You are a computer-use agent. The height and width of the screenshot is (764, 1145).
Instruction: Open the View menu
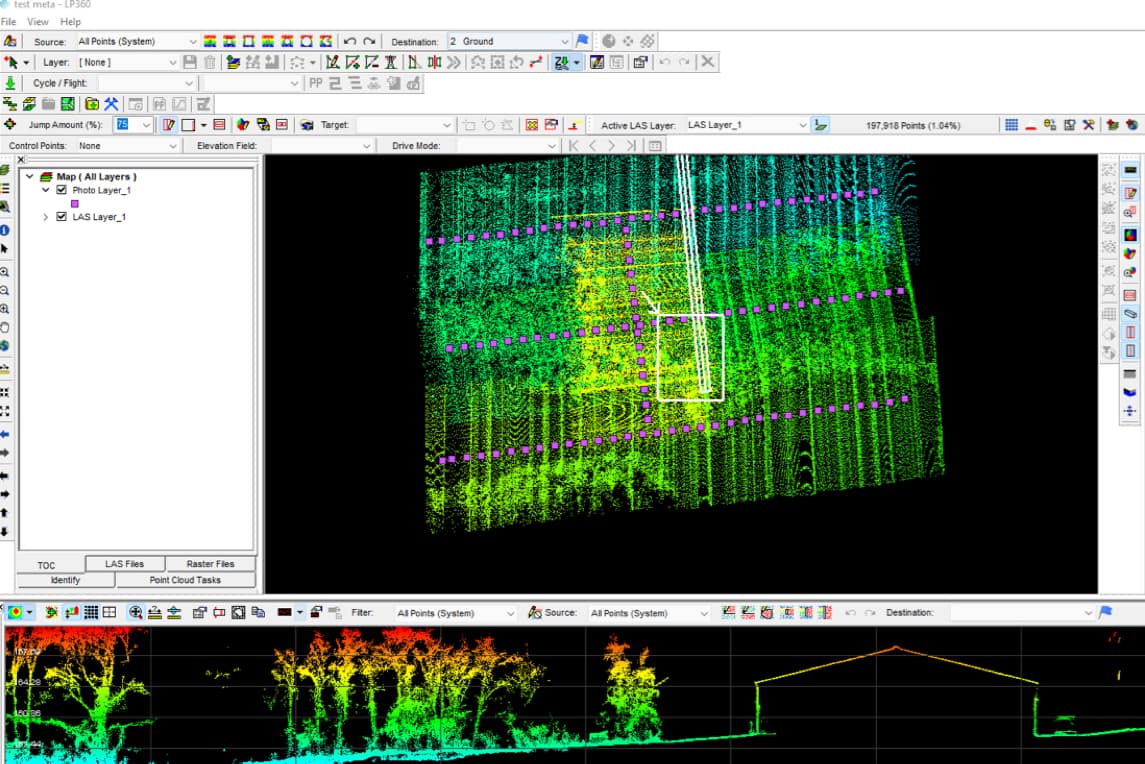(38, 21)
